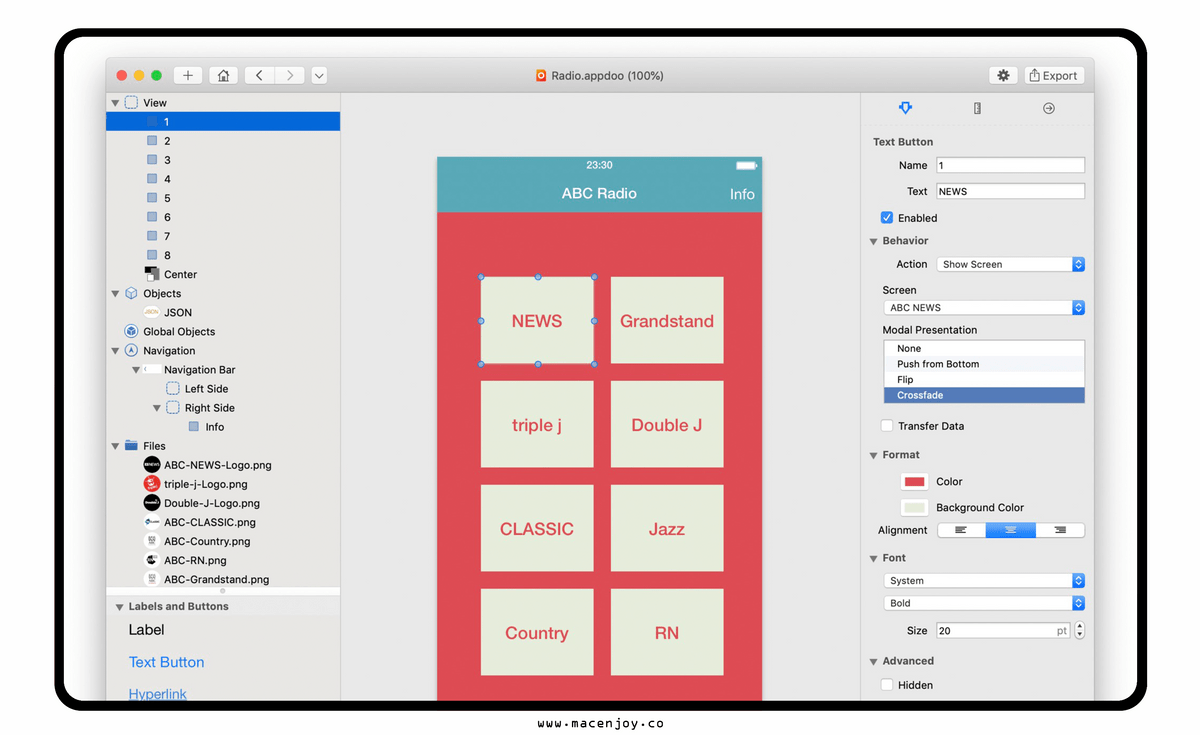Screen dimensions: 1200x735
Task: Go back with the left chevron button
Action: (259, 75)
